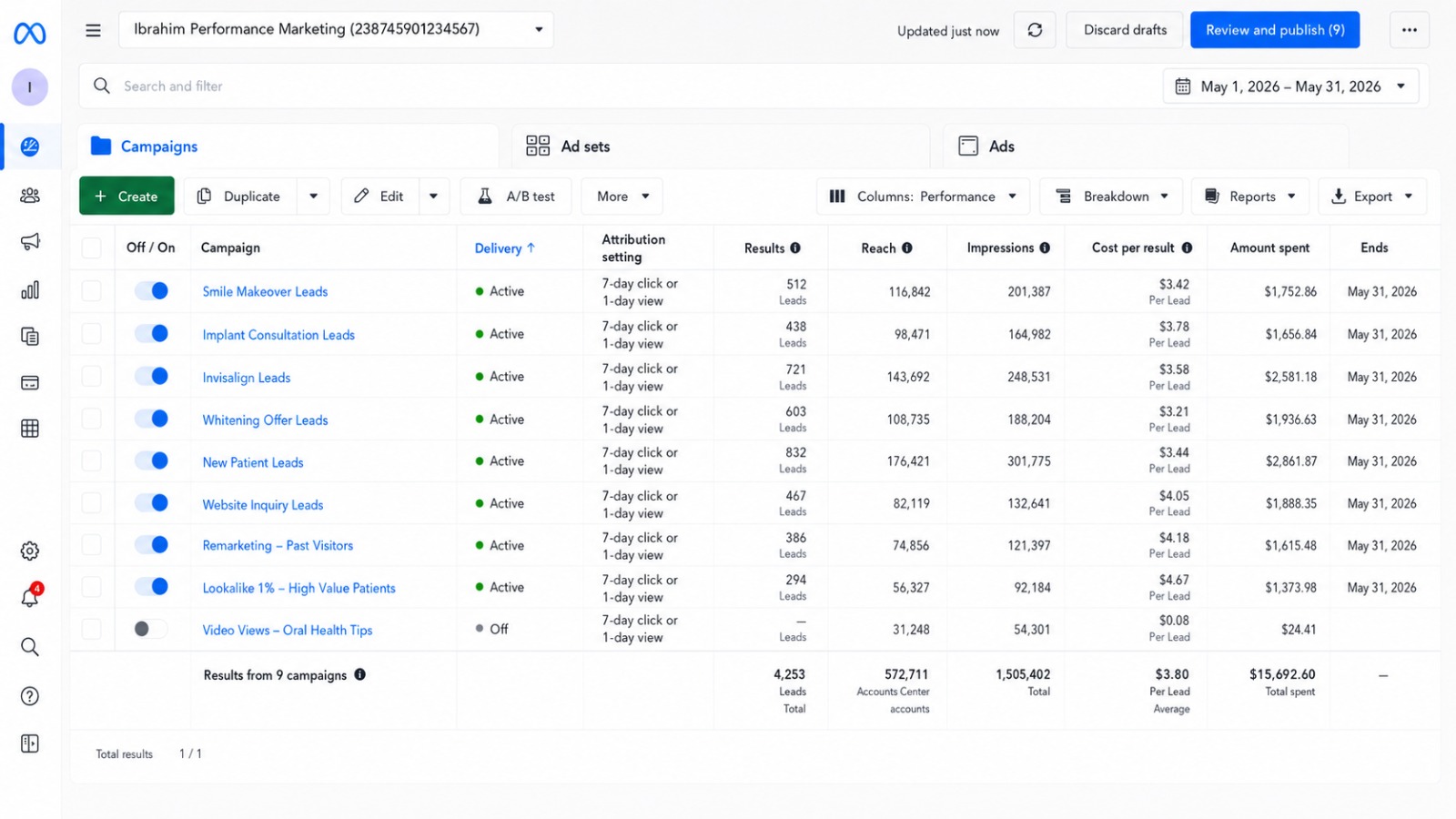1456x819 pixels.
Task: Open notifications bell in sidebar
Action: (30, 597)
